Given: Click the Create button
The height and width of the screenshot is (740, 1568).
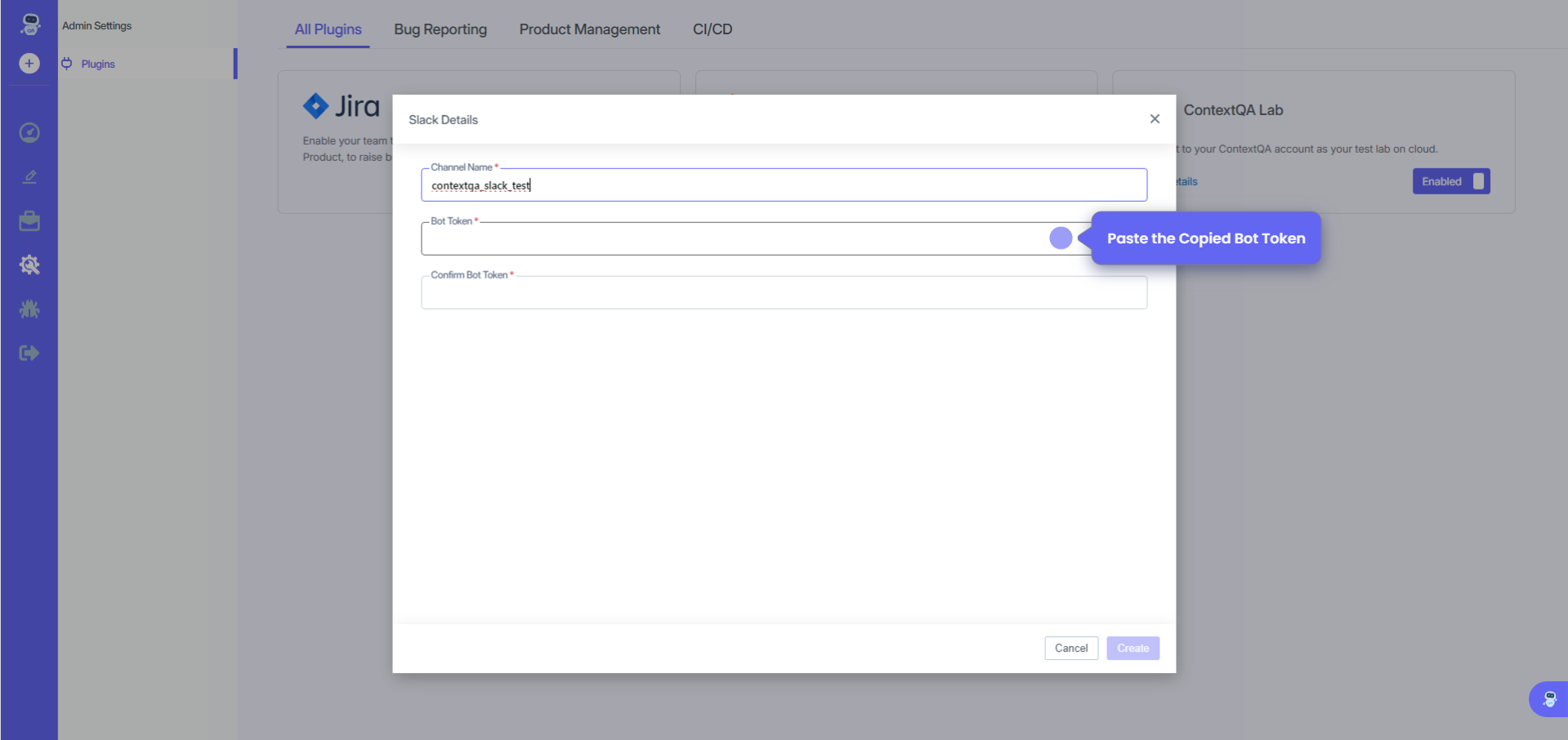Looking at the screenshot, I should click(1132, 649).
